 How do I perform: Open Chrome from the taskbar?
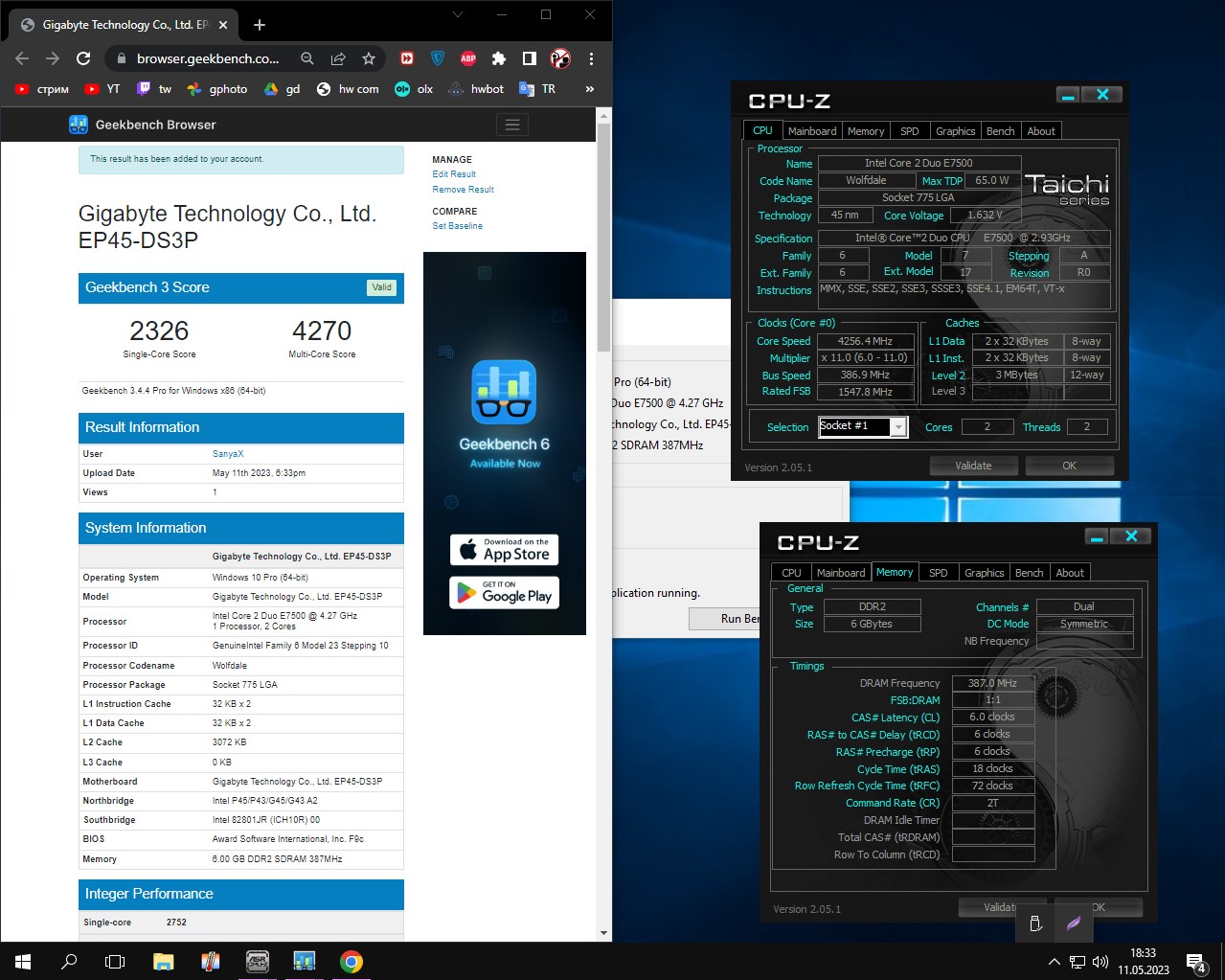(352, 962)
